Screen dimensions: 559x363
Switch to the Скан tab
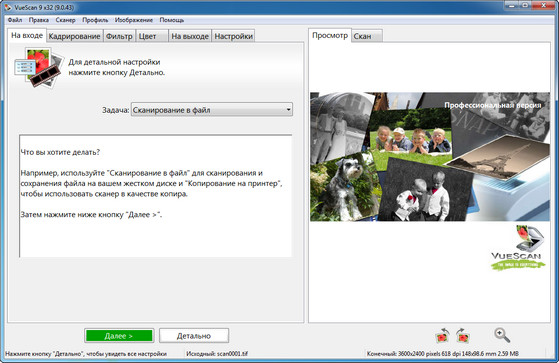(367, 36)
